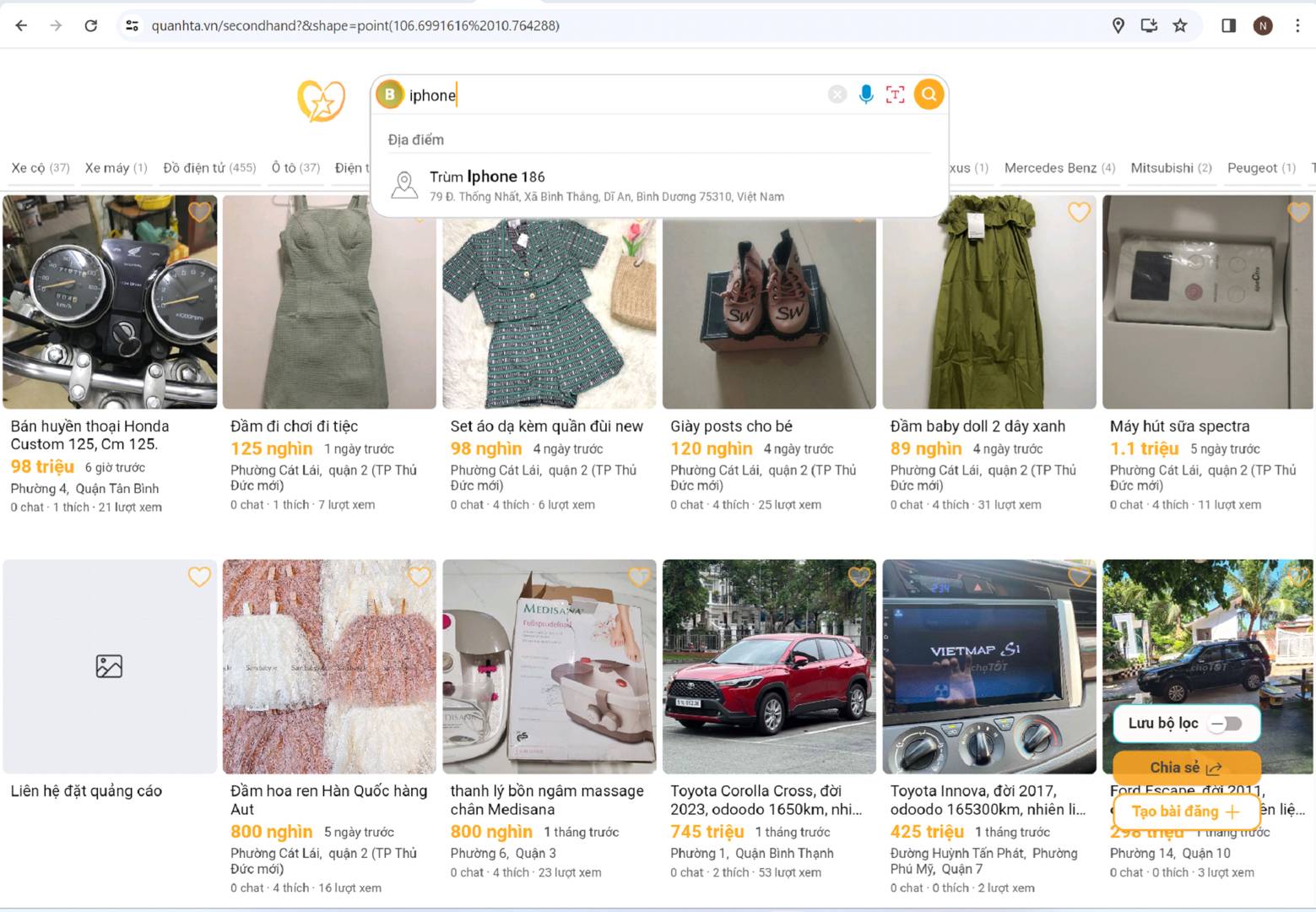Open the thanh lý bồn ngâm massage title
Viewport: 1316px width, 912px height.
pos(546,800)
